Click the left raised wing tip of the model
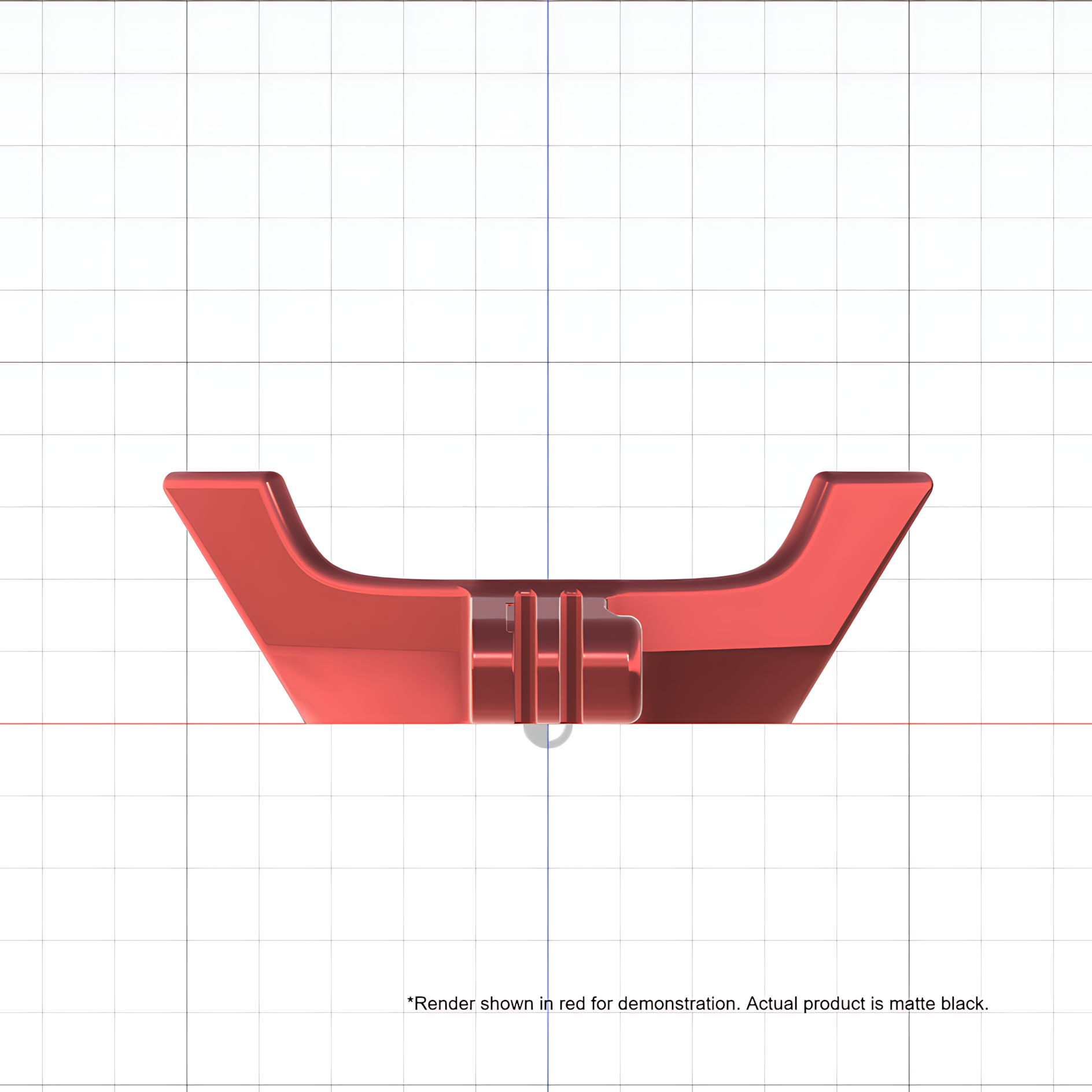The width and height of the screenshot is (1092, 1092). click(223, 481)
